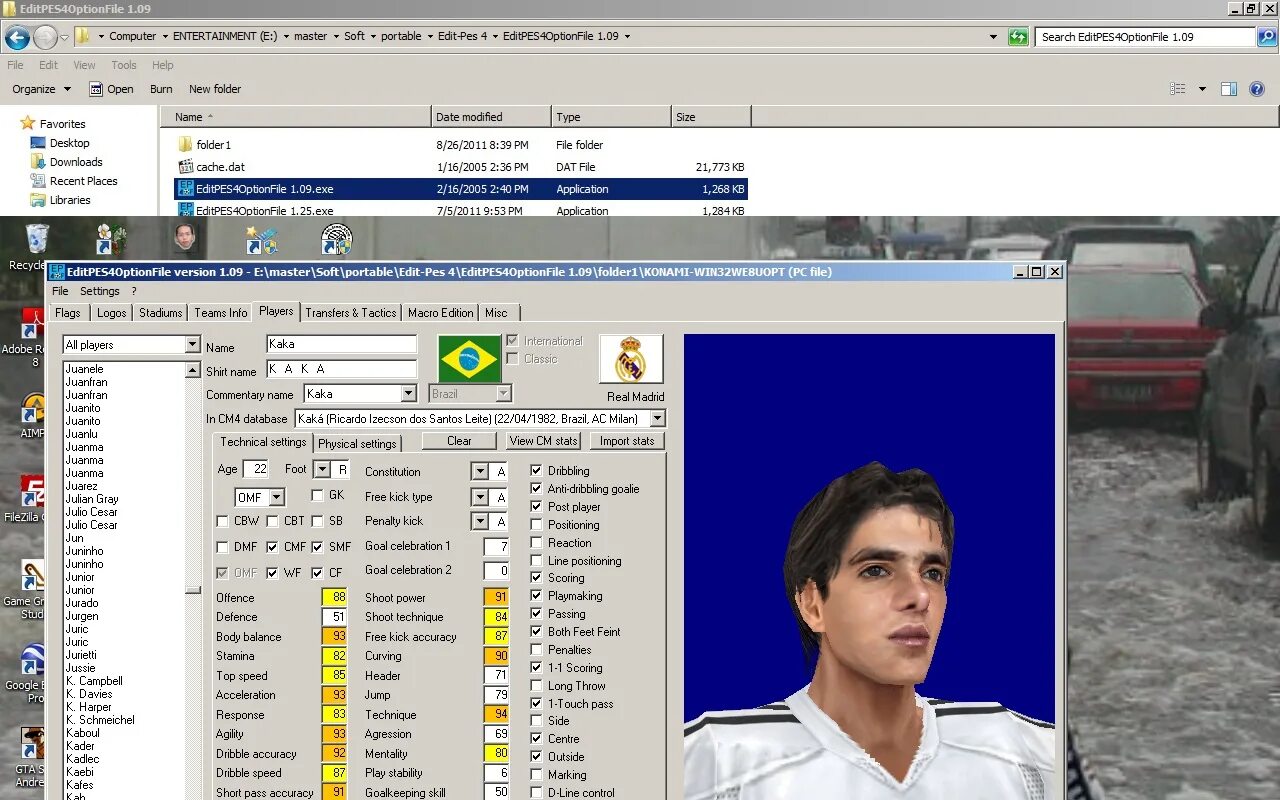This screenshot has width=1280, height=800.
Task: Click the Explorer back arrow button
Action: click(x=17, y=38)
